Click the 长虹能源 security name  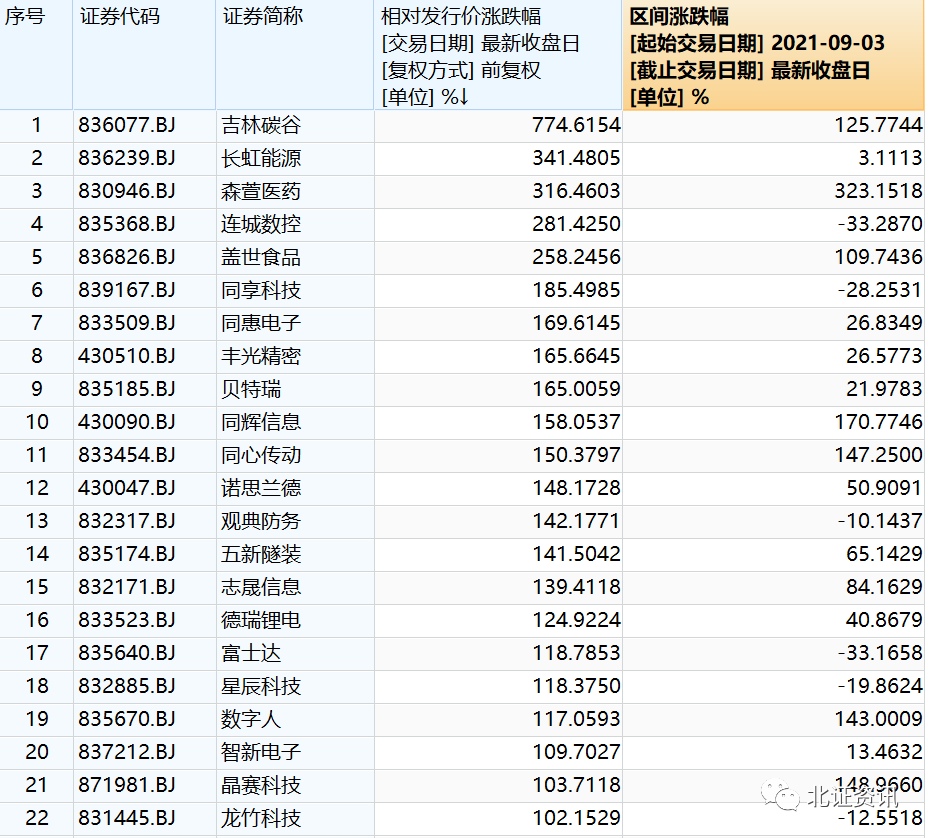[261, 158]
